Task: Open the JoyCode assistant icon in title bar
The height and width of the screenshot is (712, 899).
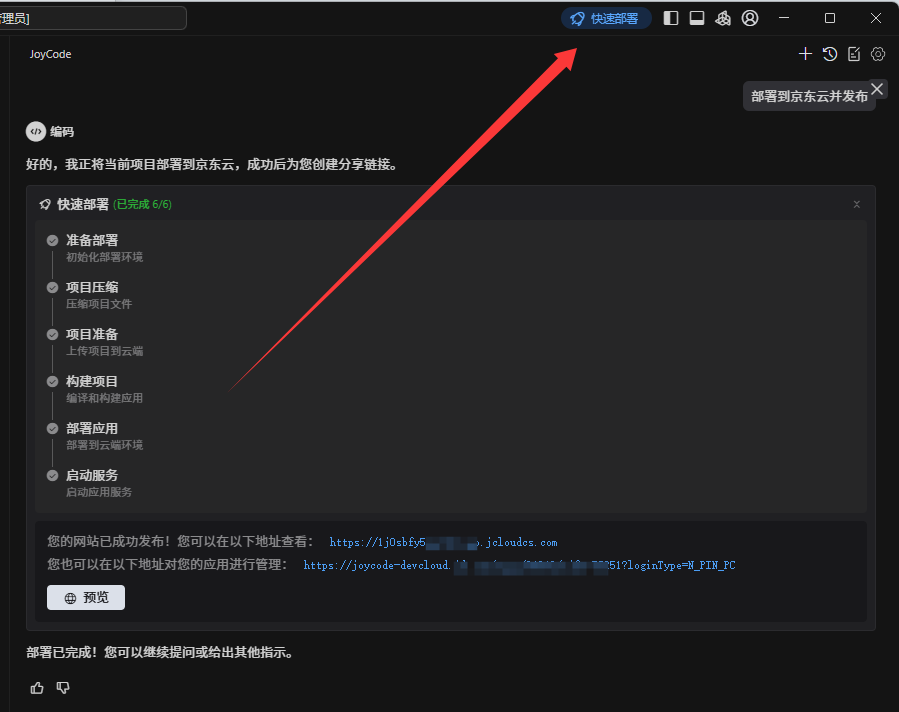Action: click(723, 18)
